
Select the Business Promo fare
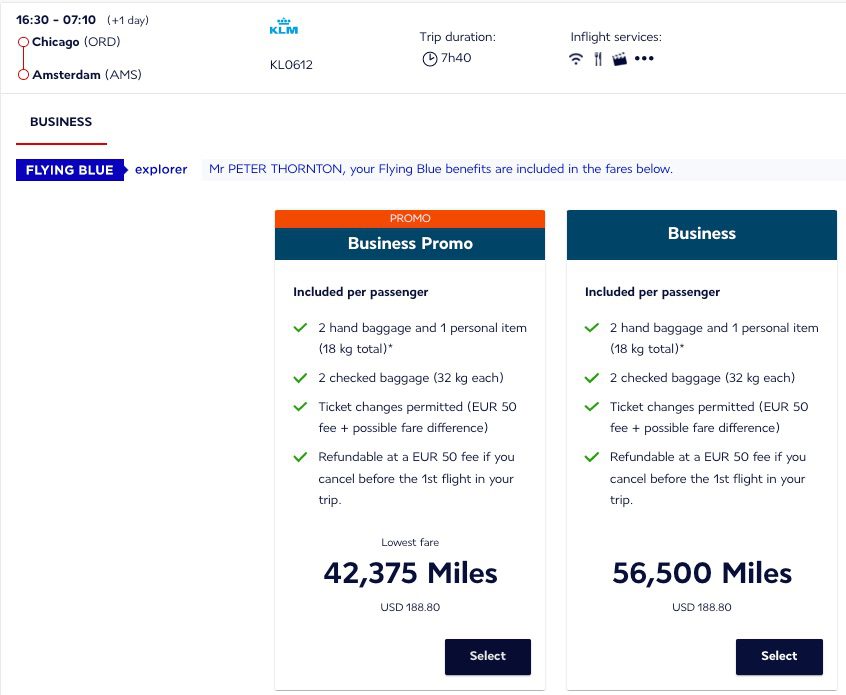pos(488,656)
